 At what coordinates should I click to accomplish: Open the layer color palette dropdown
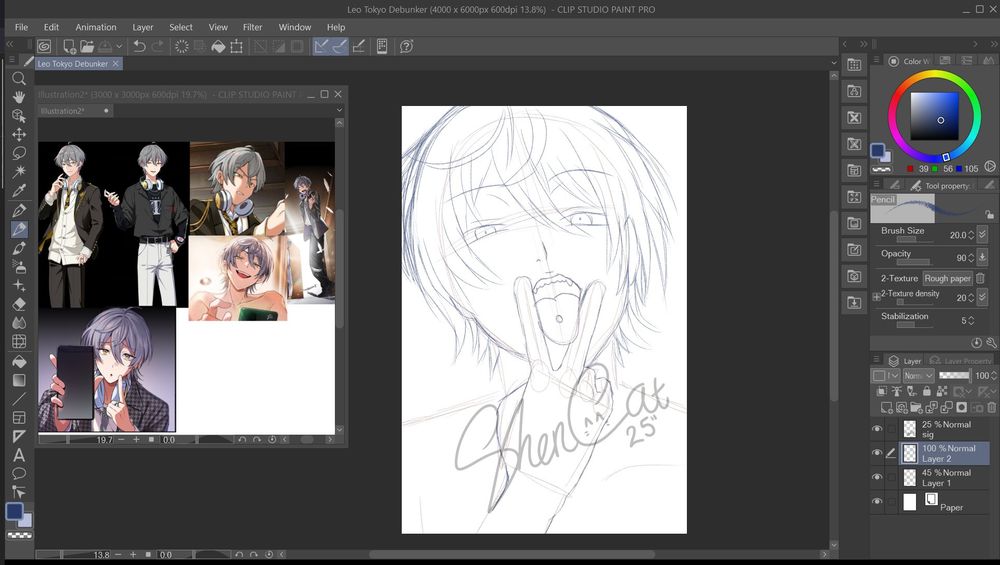pyautogui.click(x=886, y=376)
